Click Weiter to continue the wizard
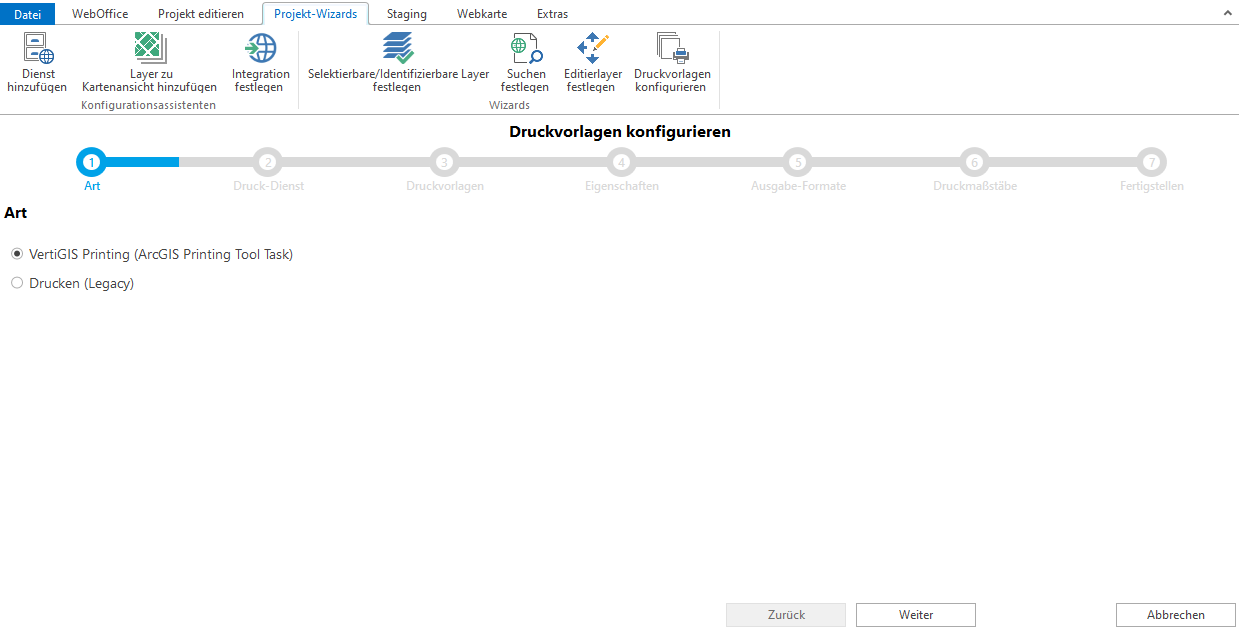The image size is (1239, 631). pos(915,615)
